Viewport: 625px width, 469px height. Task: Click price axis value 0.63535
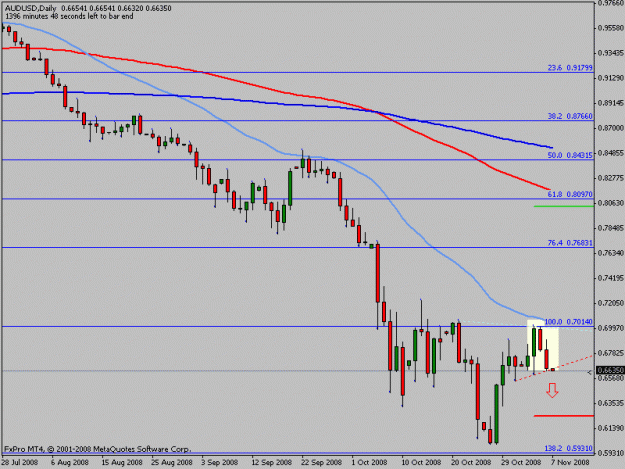click(x=610, y=403)
